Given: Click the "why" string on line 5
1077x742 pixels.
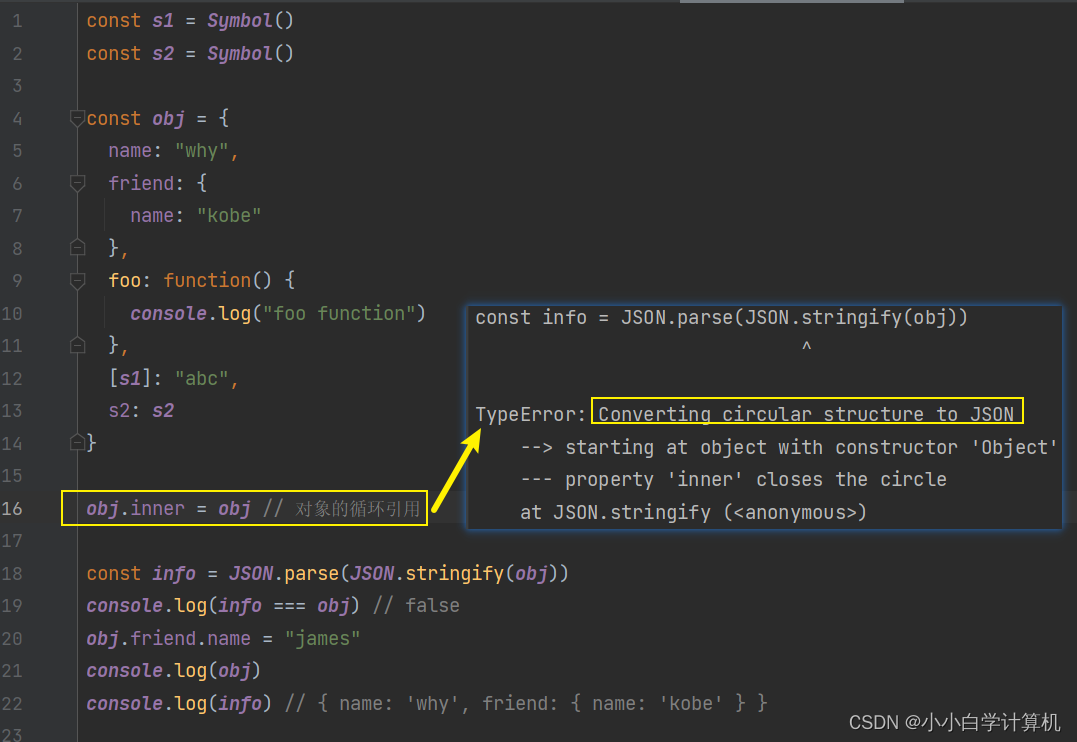Looking at the screenshot, I should (x=201, y=151).
